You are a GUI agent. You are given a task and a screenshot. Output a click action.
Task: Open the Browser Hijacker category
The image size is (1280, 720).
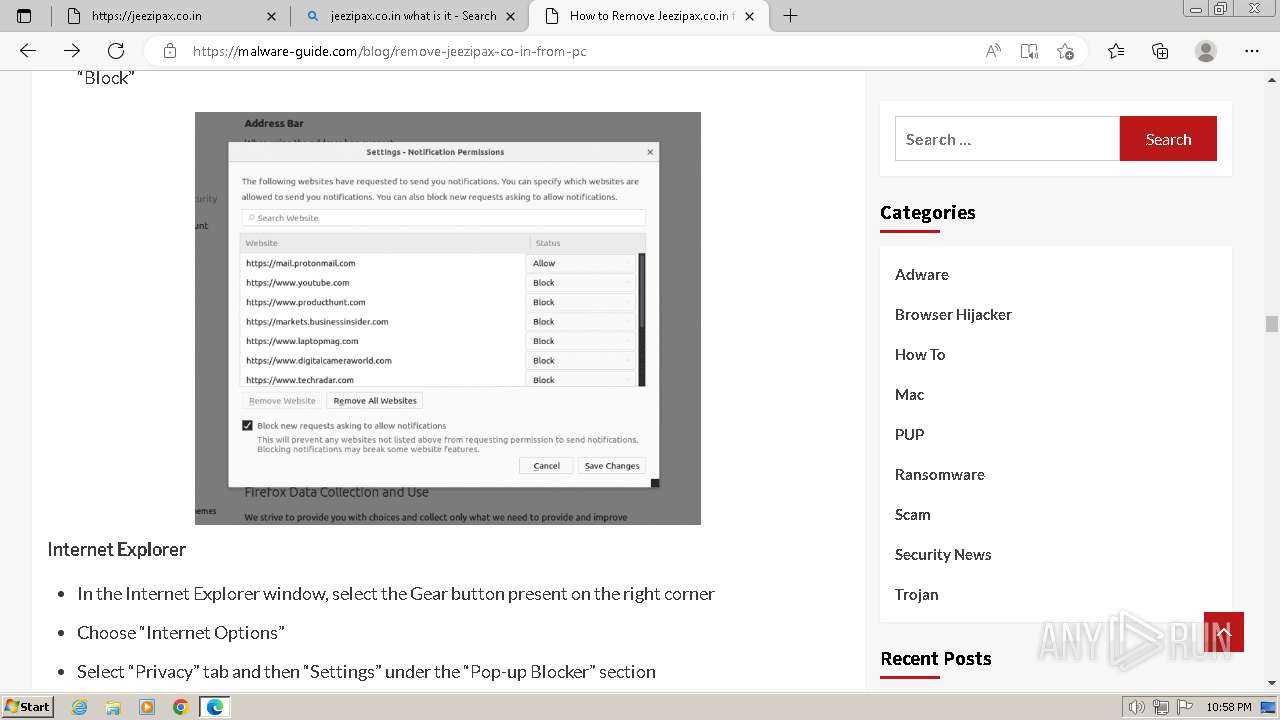click(953, 314)
